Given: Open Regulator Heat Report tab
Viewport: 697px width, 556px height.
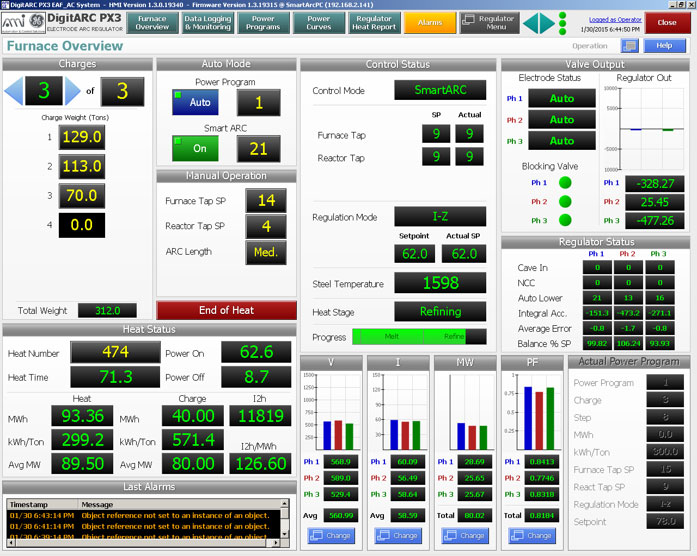Looking at the screenshot, I should 374,23.
